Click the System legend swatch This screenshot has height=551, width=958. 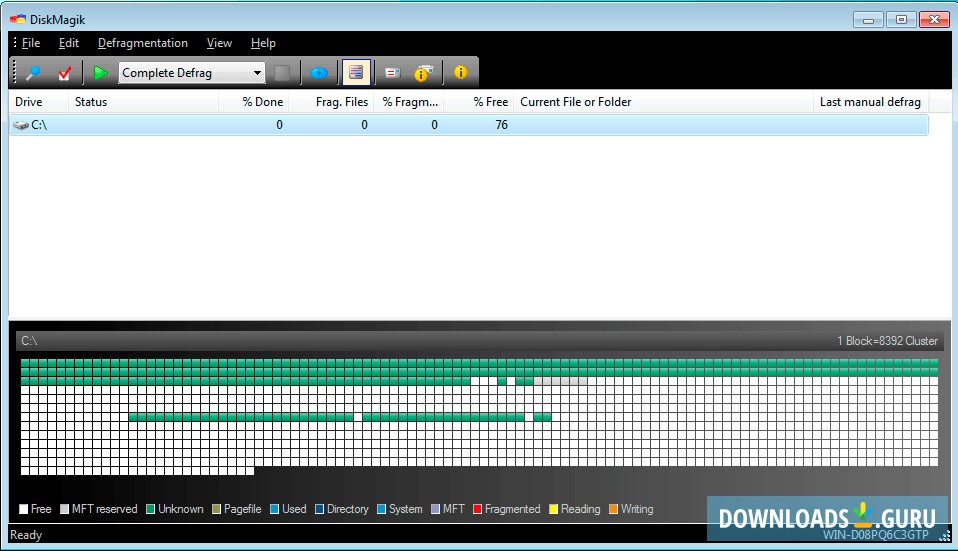click(381, 509)
